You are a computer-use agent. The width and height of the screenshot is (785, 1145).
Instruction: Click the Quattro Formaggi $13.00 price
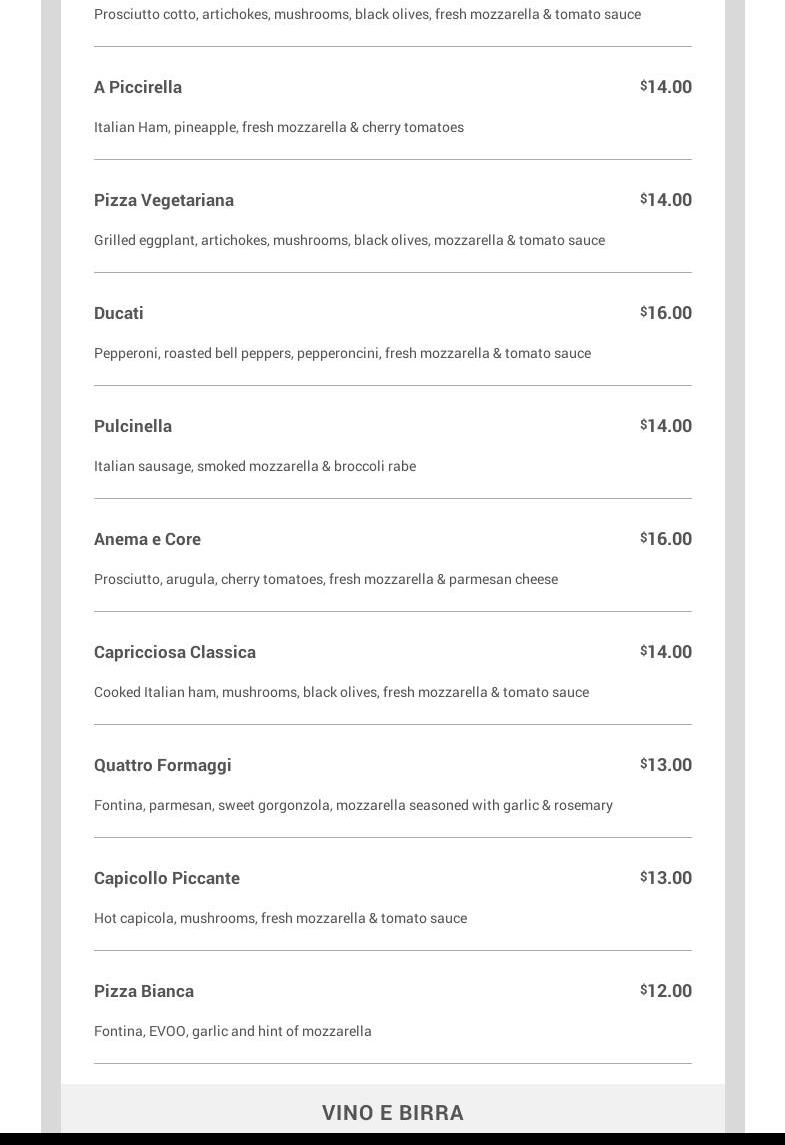(666, 765)
